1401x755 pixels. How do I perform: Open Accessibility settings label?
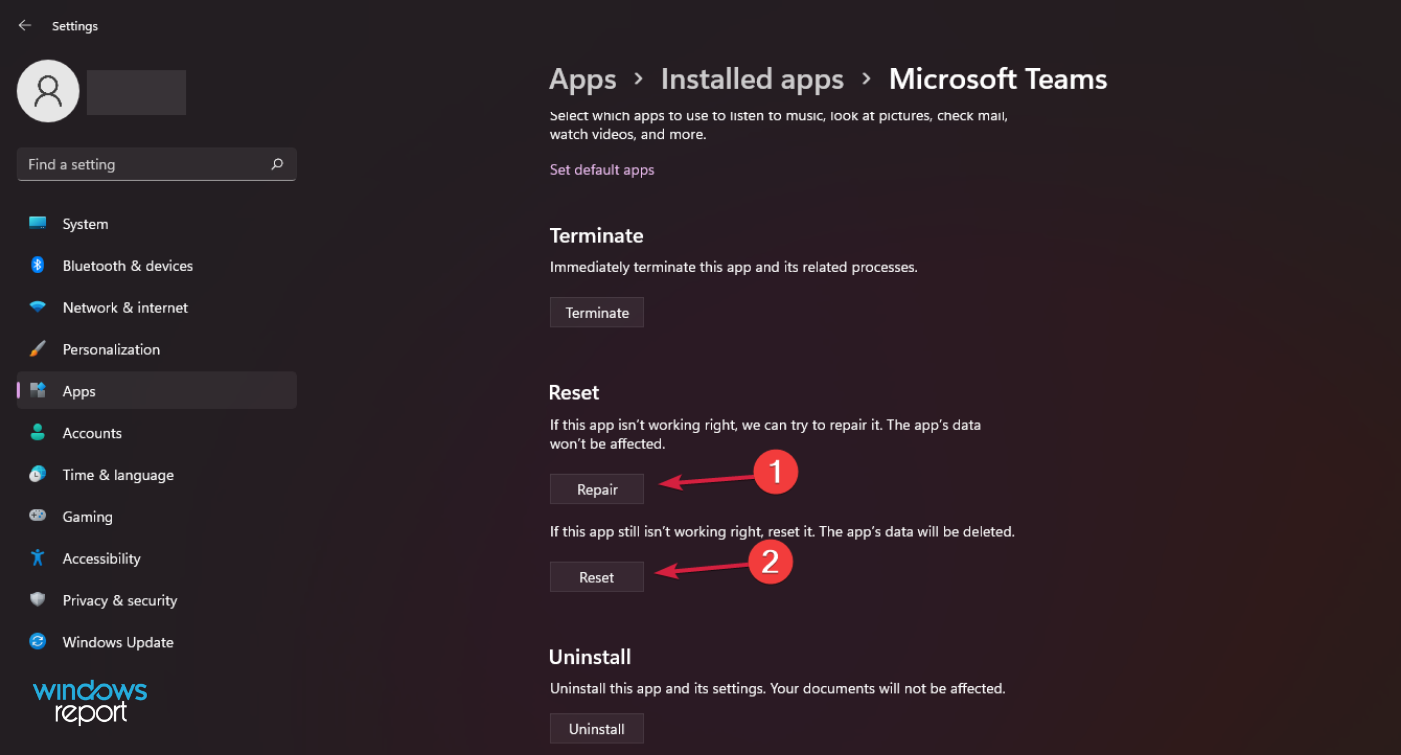pyautogui.click(x=101, y=559)
